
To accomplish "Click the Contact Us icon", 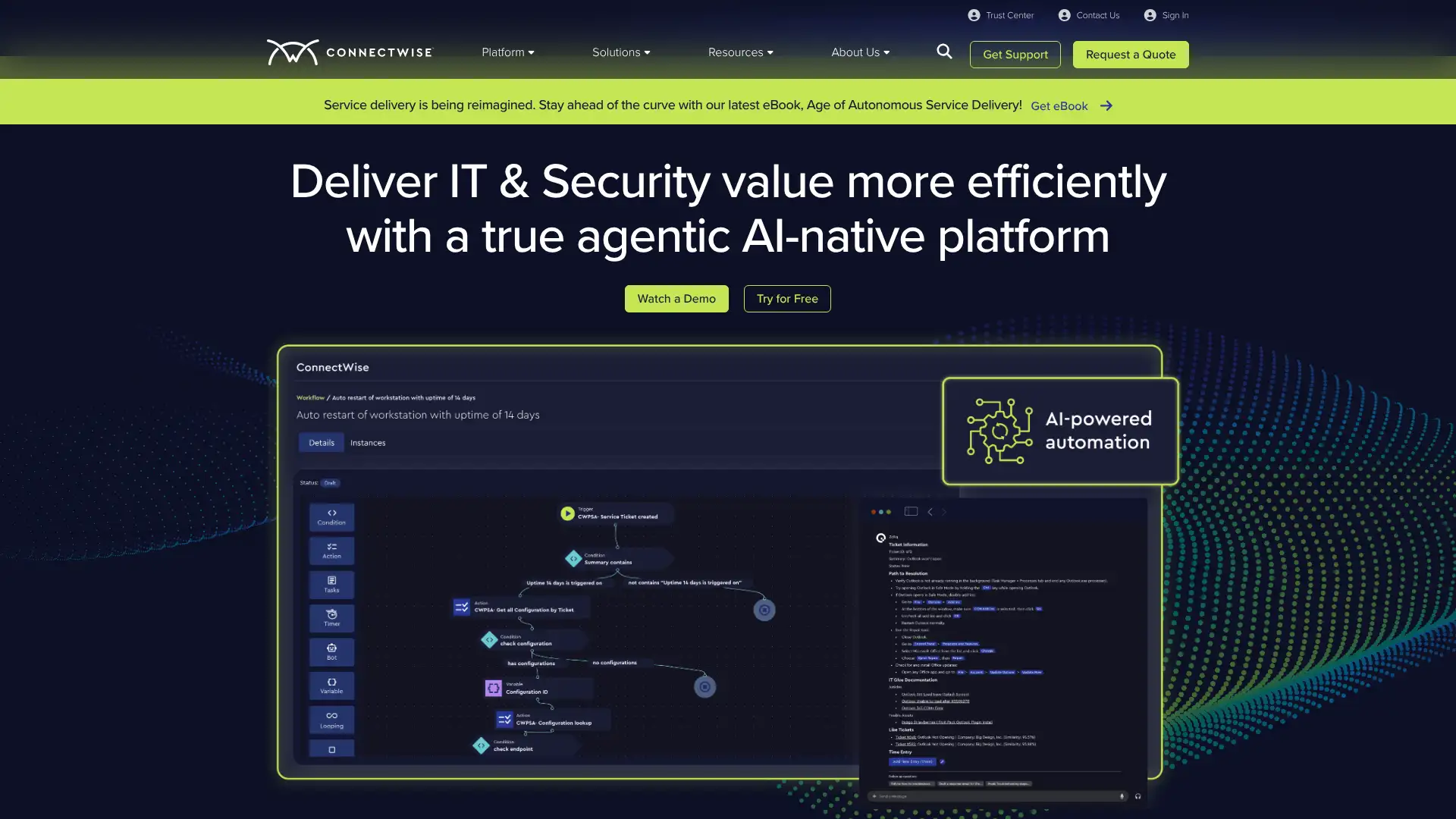I will tap(1064, 15).
